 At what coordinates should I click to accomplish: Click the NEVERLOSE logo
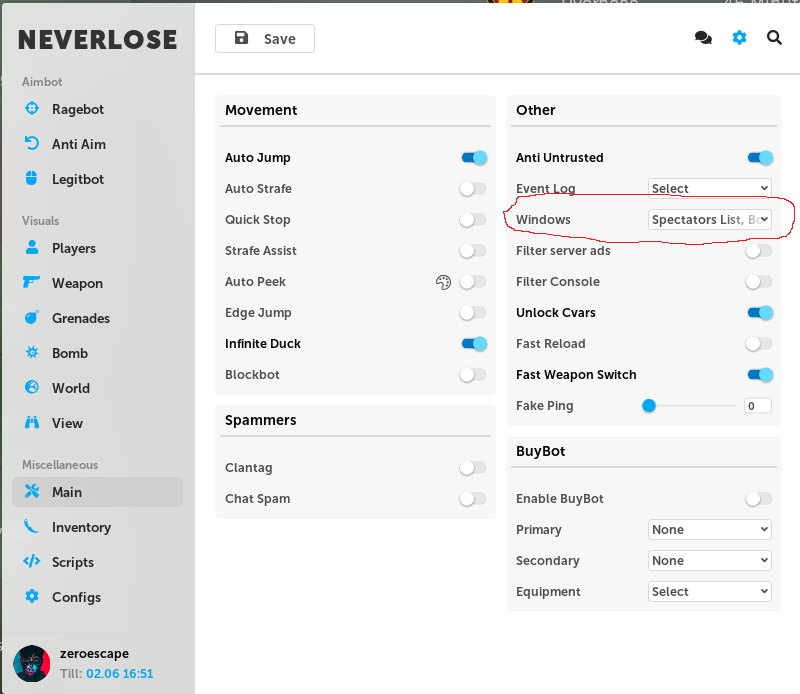97,40
